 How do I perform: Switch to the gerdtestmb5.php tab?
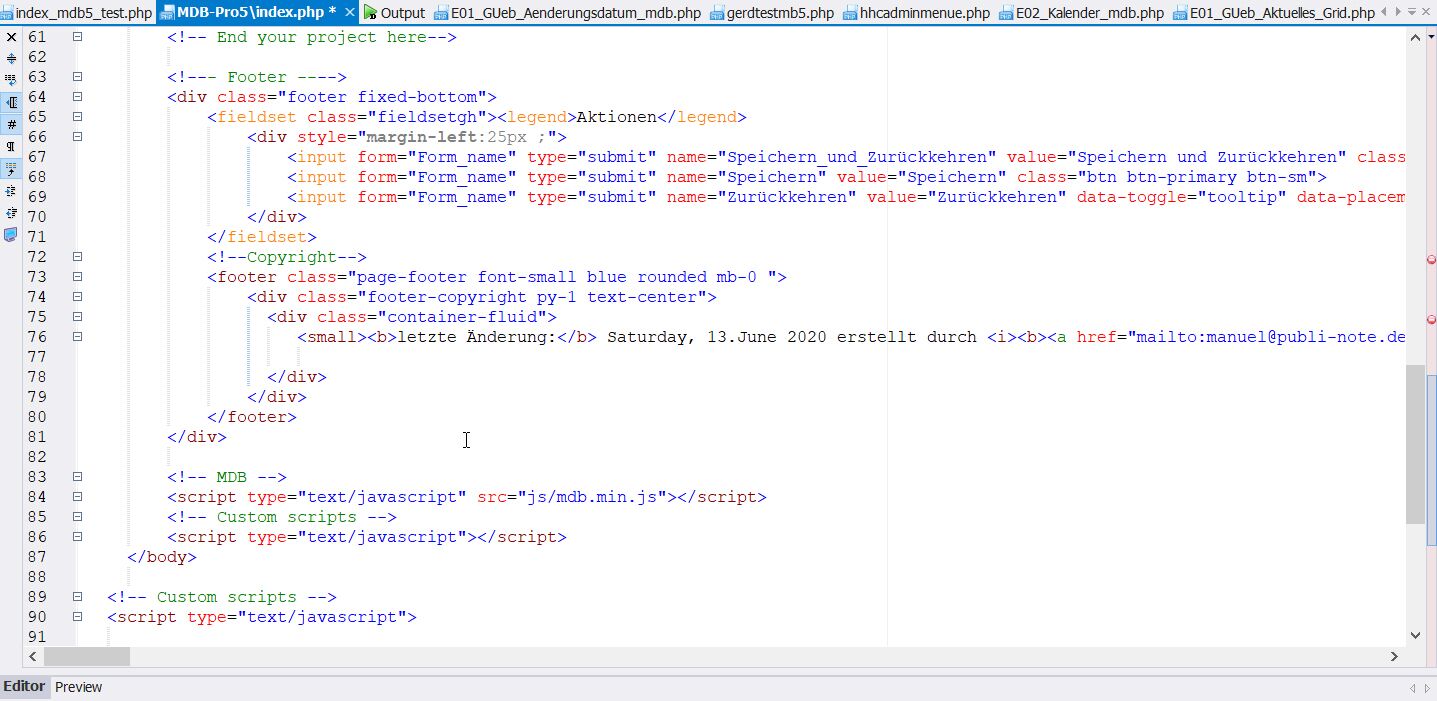[x=771, y=13]
